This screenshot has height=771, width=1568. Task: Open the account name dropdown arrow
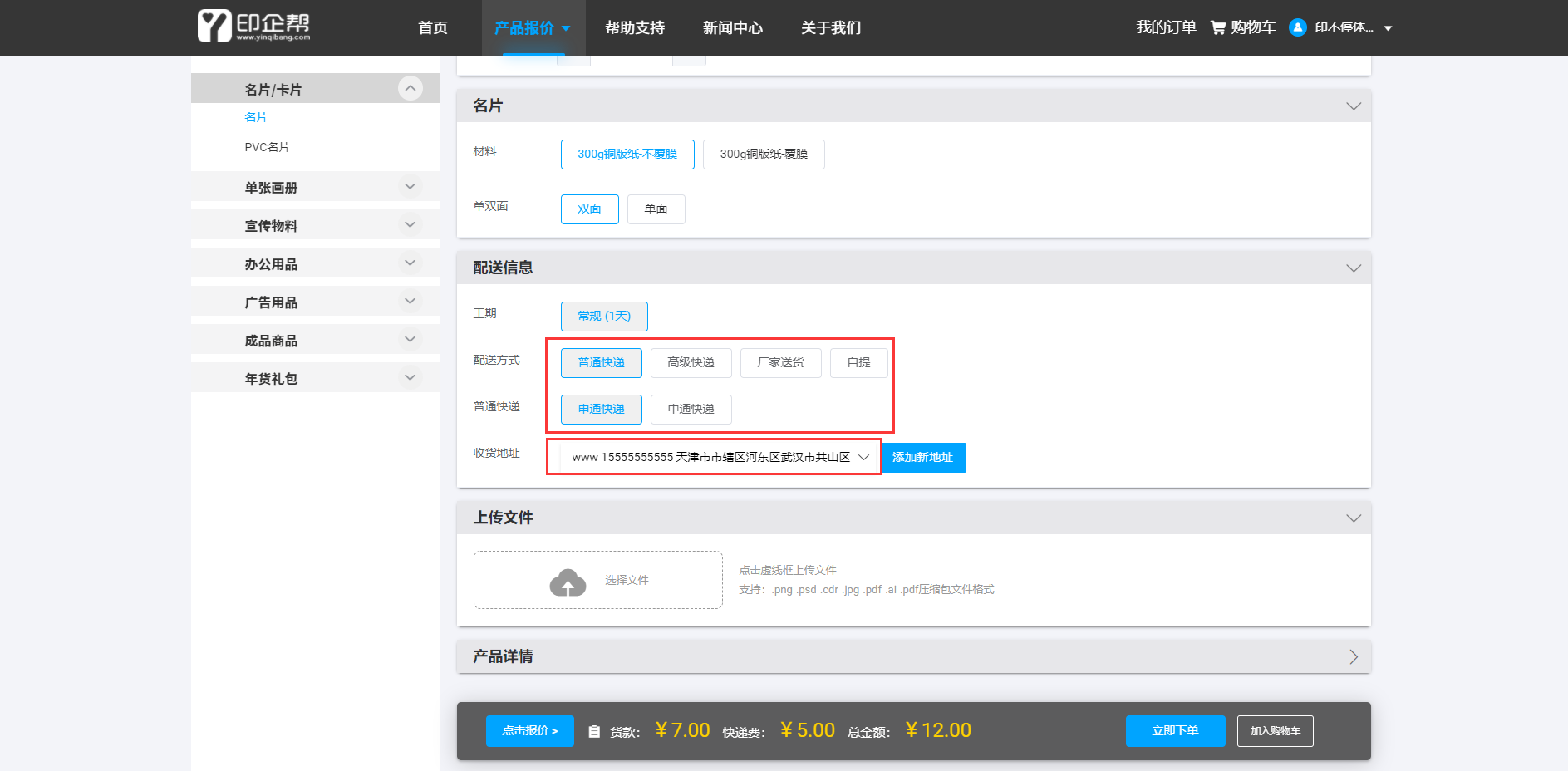coord(1388,28)
